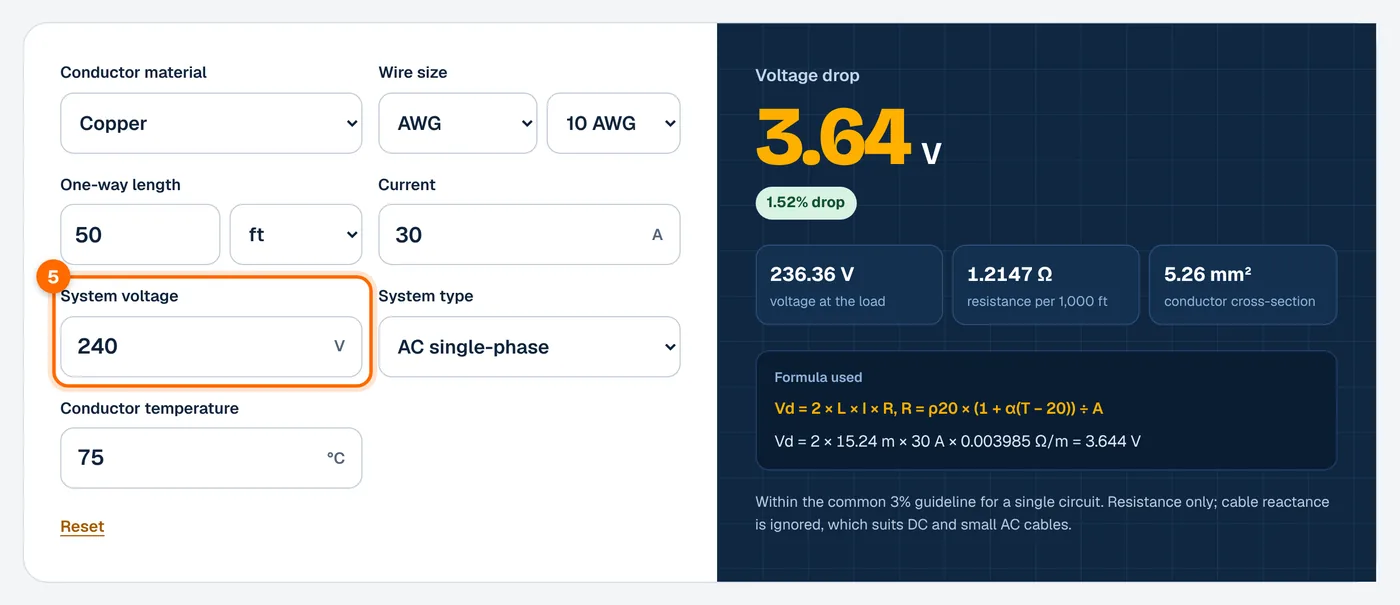Click the Current label
This screenshot has width=1400, height=605.
click(407, 184)
